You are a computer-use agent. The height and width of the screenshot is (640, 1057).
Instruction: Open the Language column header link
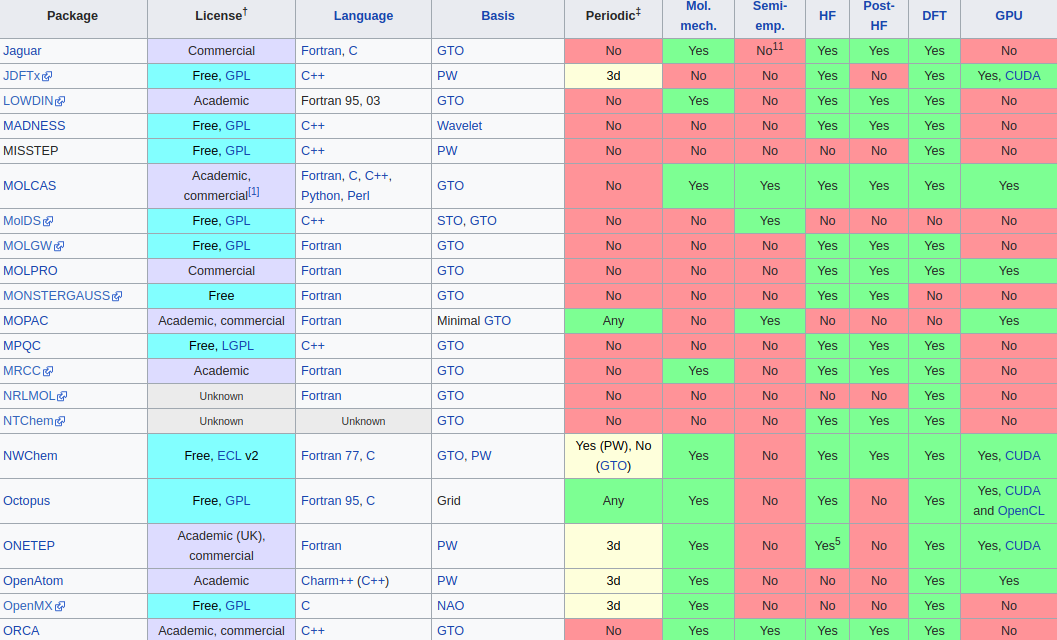(363, 16)
